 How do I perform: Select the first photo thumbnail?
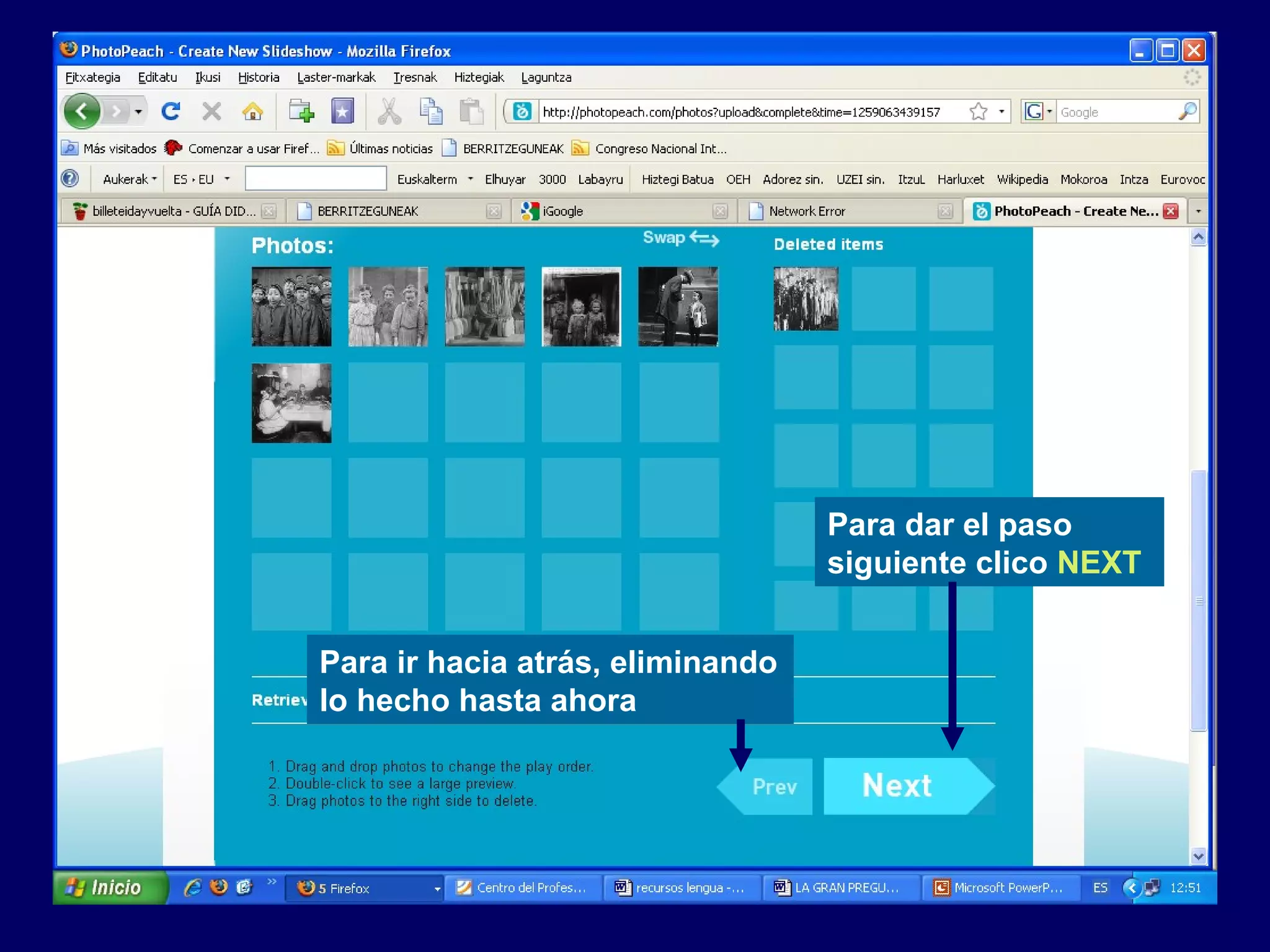pos(291,306)
